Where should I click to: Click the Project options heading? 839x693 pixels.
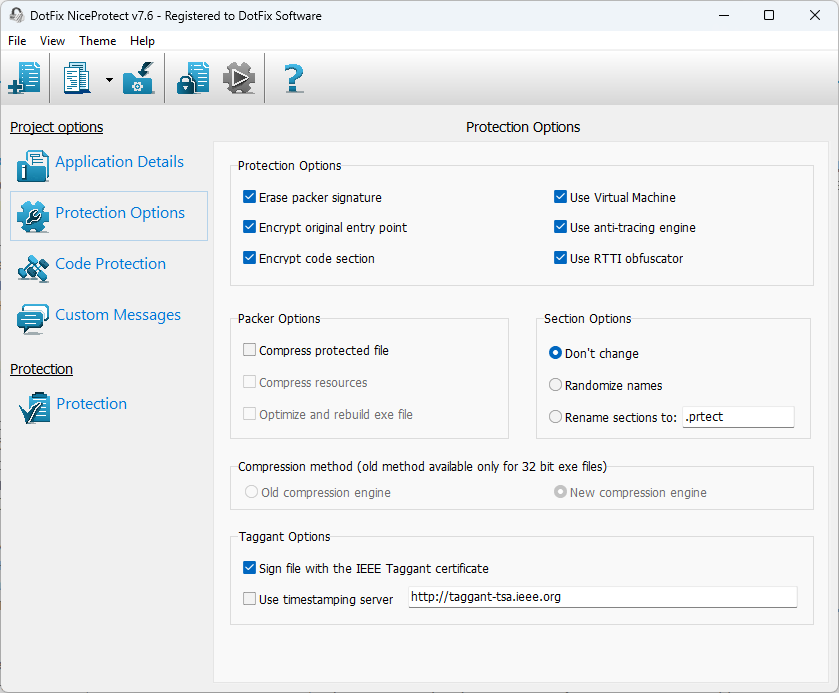pyautogui.click(x=57, y=127)
